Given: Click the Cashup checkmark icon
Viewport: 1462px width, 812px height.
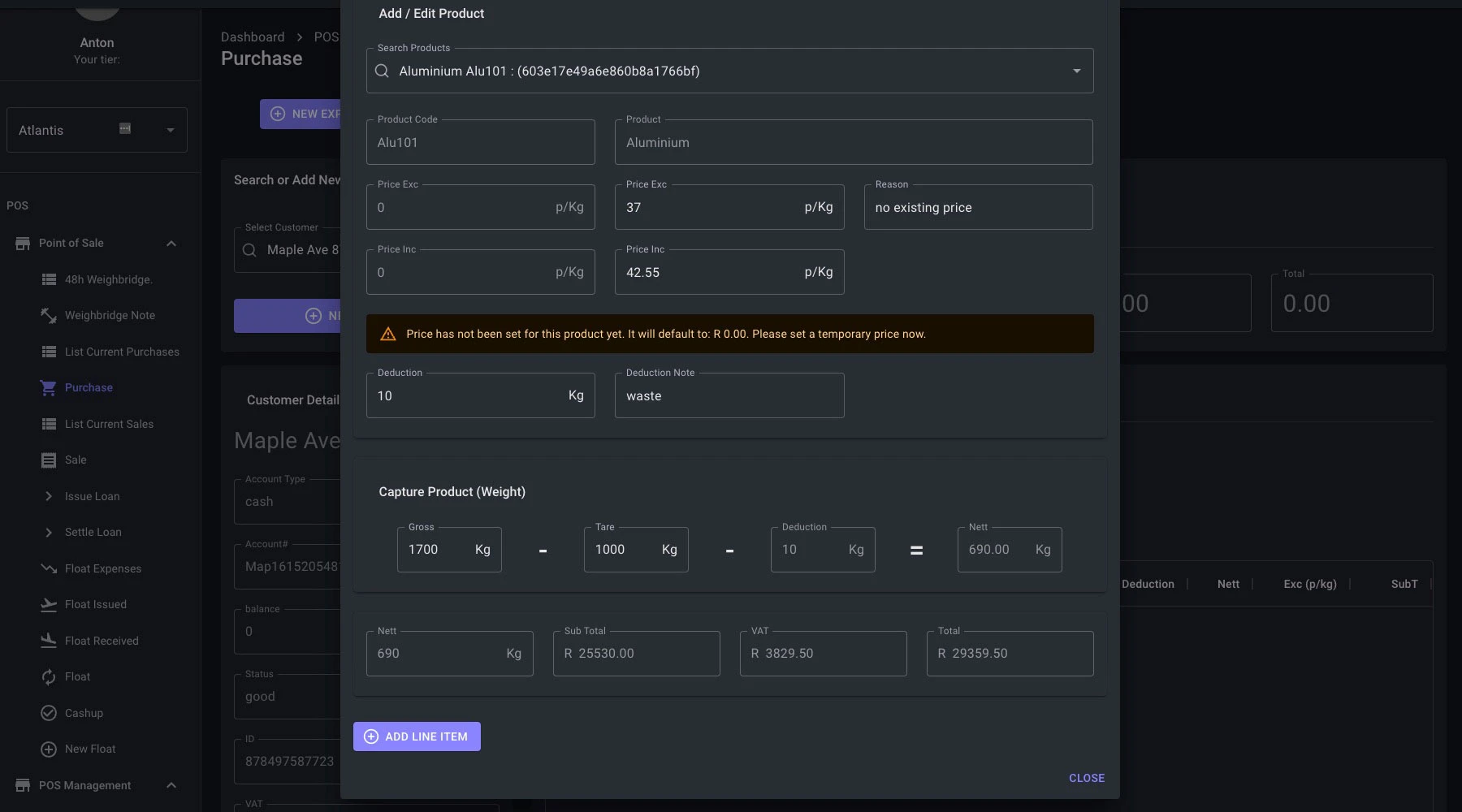Looking at the screenshot, I should click(x=49, y=713).
